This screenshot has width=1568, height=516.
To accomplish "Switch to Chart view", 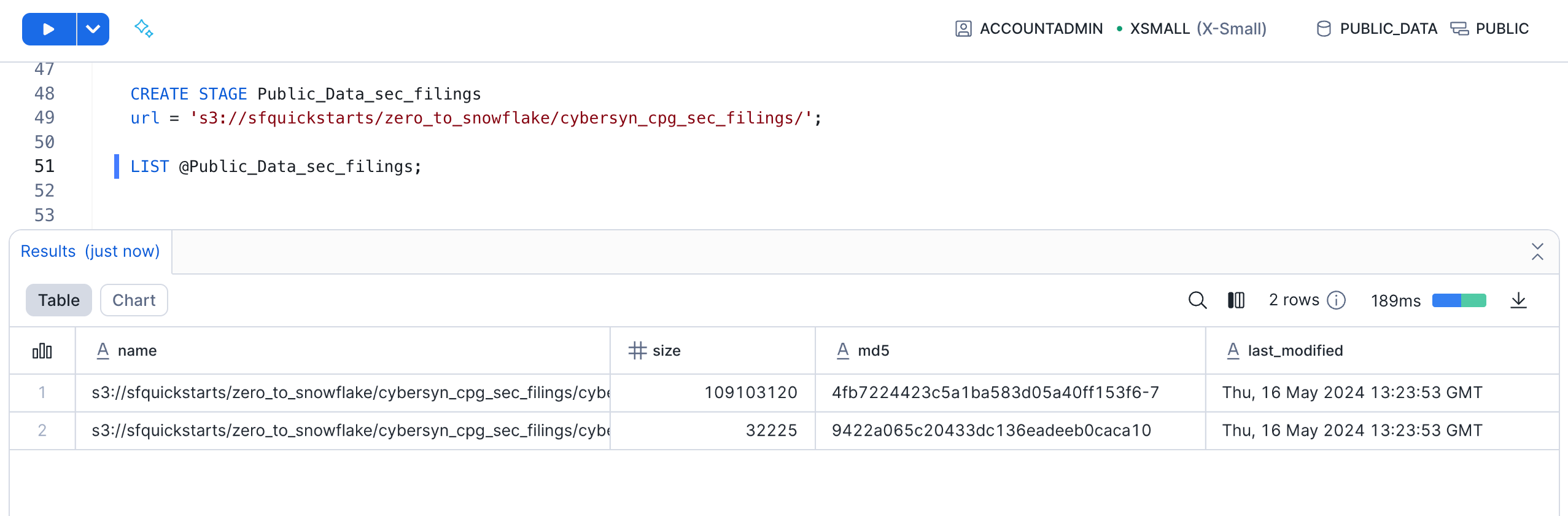I will point(134,300).
